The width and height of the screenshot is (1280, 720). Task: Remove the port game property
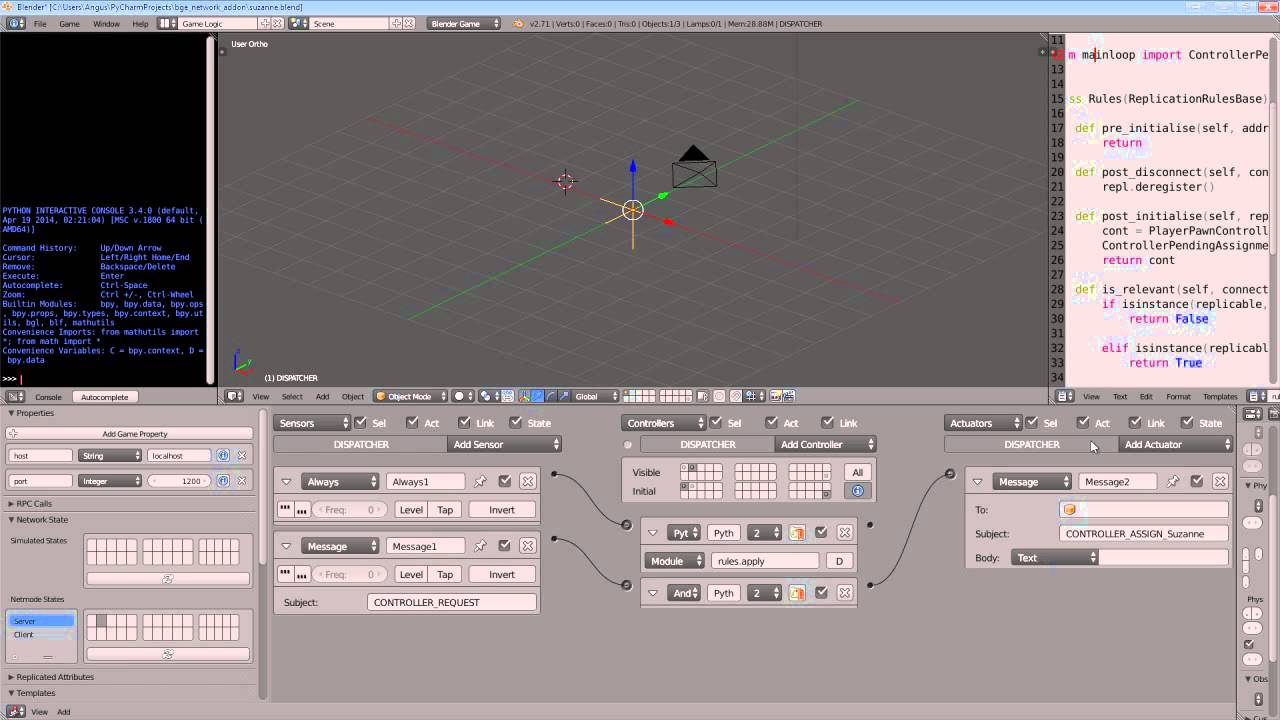[x=241, y=481]
